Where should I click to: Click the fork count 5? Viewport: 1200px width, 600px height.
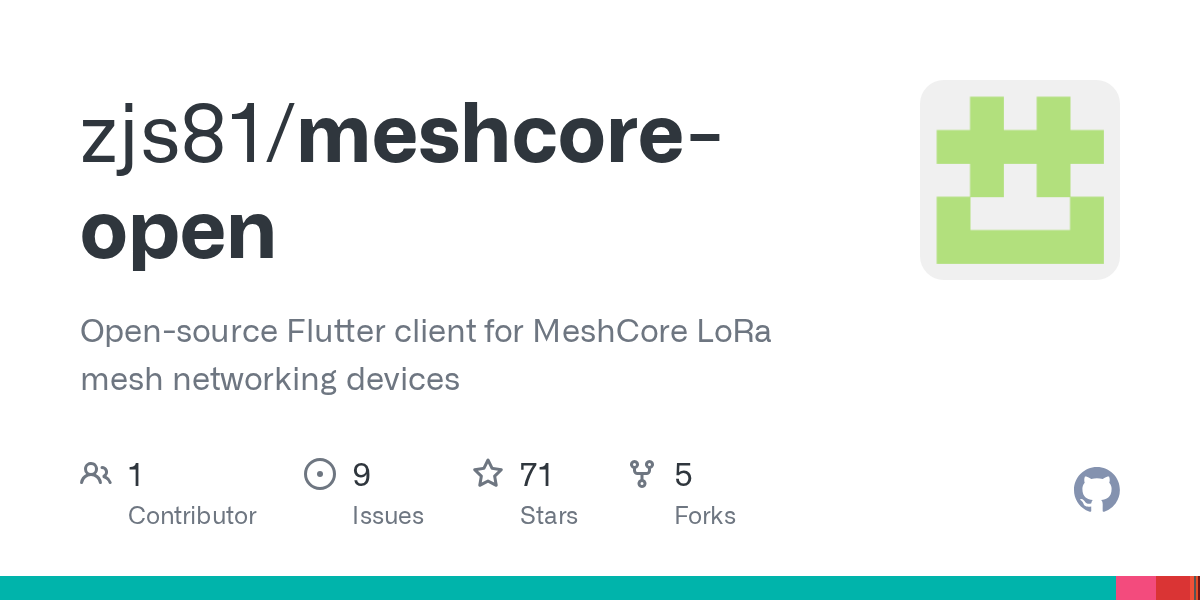(683, 474)
